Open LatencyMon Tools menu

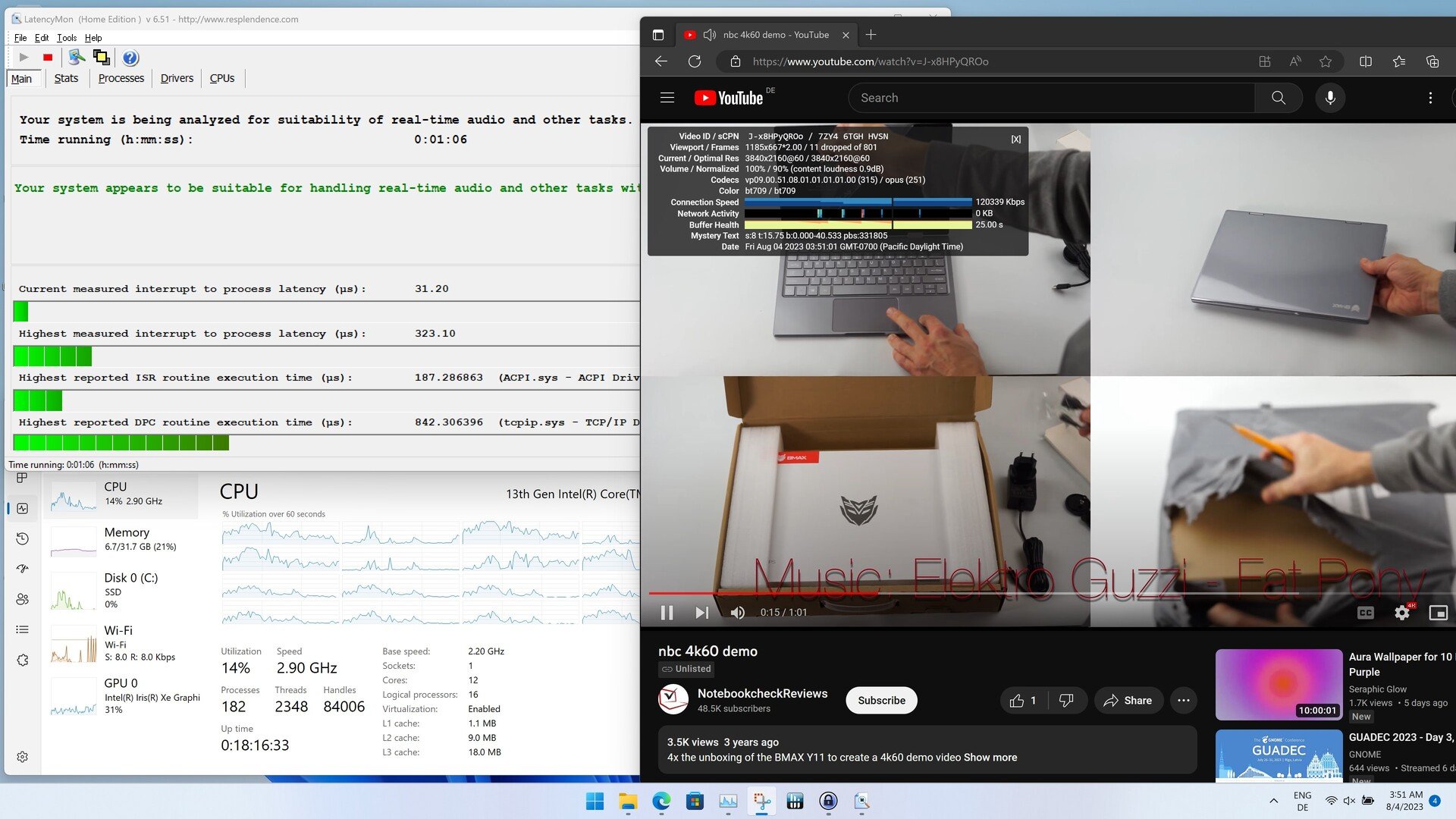click(67, 38)
